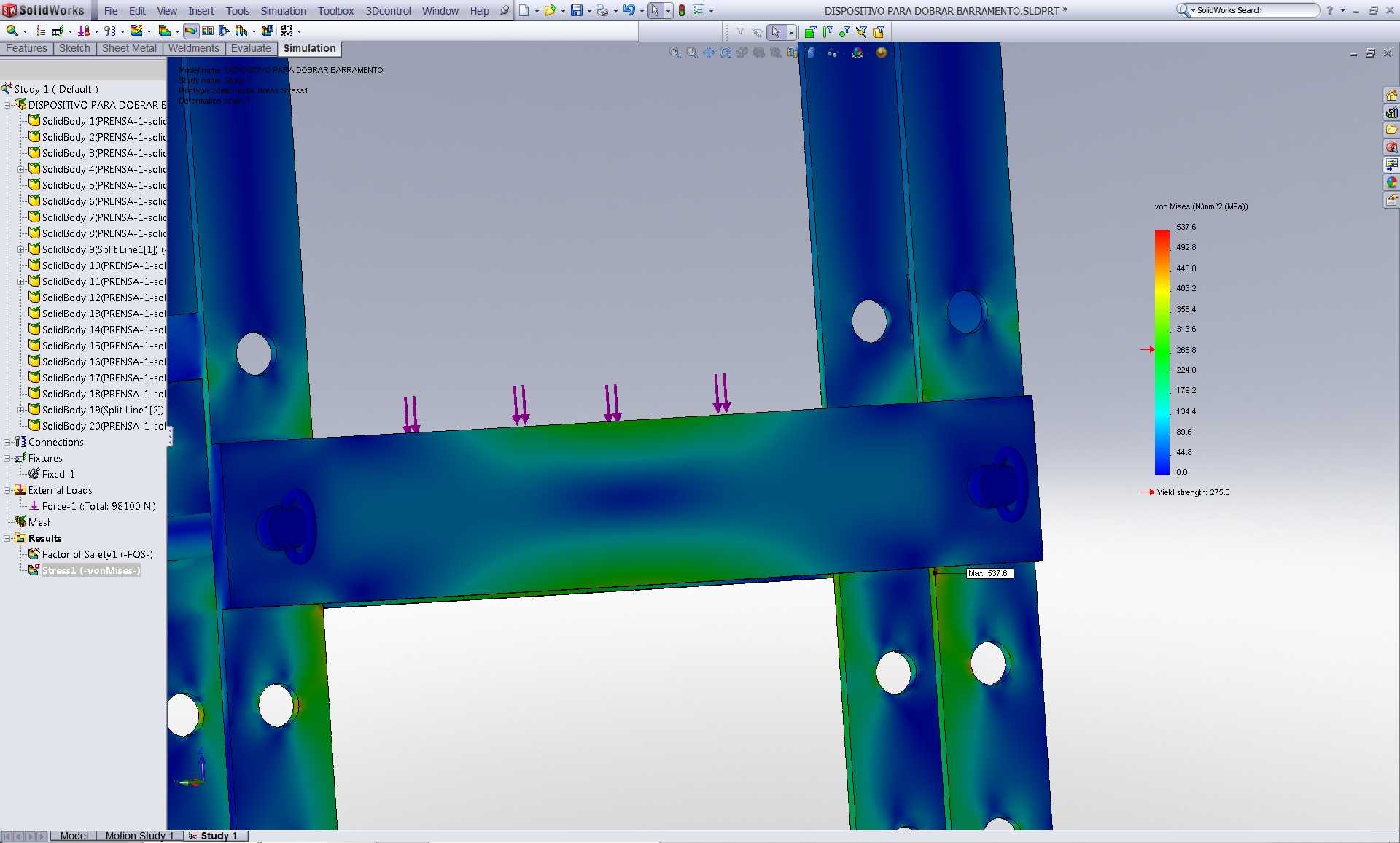Toggle the selection filter funnel icon
This screenshot has width=1400, height=843.
(x=740, y=31)
